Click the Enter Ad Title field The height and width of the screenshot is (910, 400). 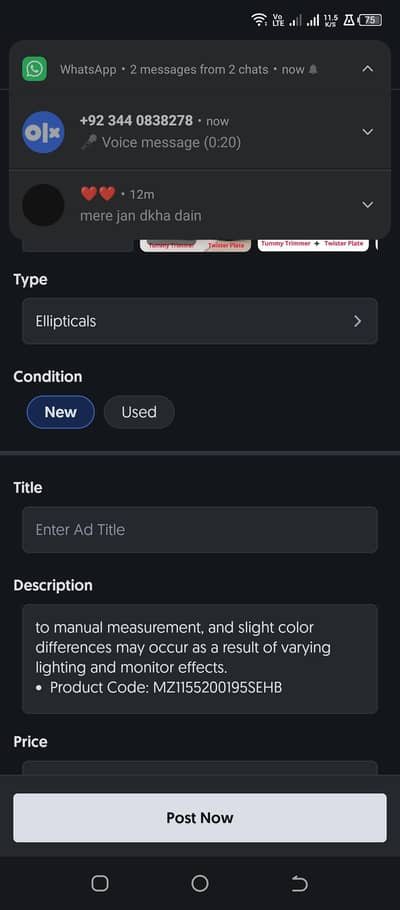200,529
